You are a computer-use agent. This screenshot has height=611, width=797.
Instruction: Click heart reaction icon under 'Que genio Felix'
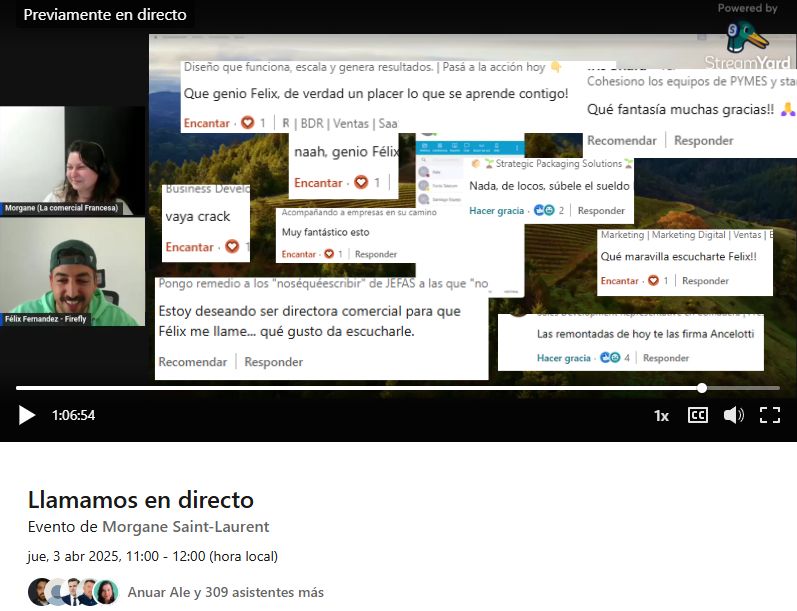(x=248, y=123)
